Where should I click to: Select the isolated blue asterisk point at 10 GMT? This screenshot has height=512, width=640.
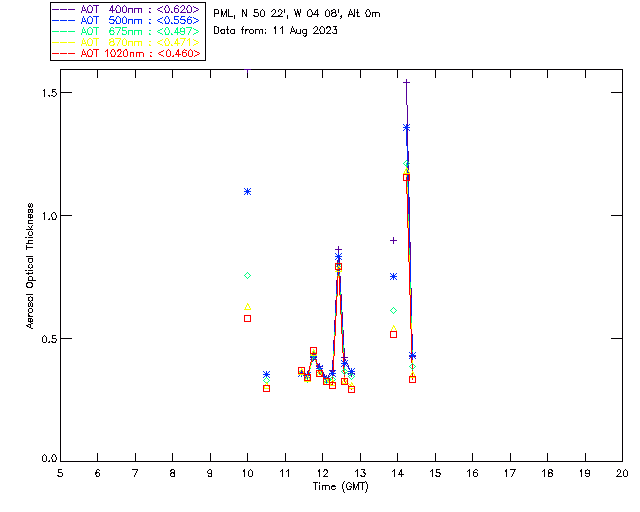pos(247,191)
